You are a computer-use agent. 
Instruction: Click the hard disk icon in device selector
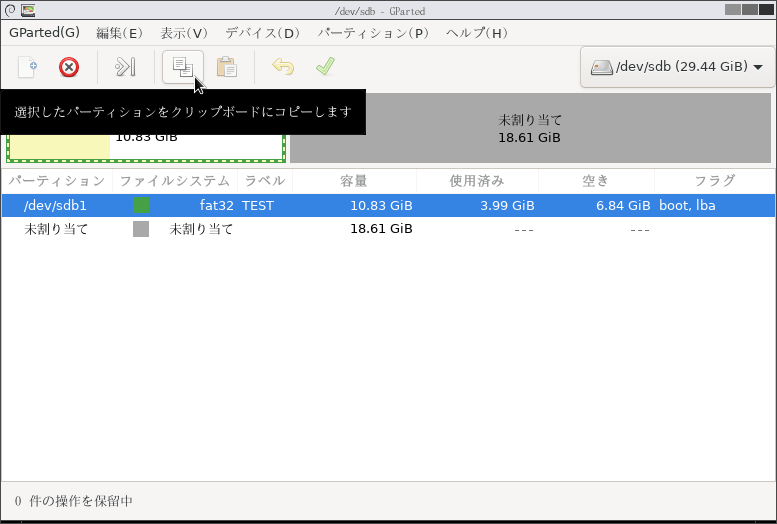[x=602, y=67]
